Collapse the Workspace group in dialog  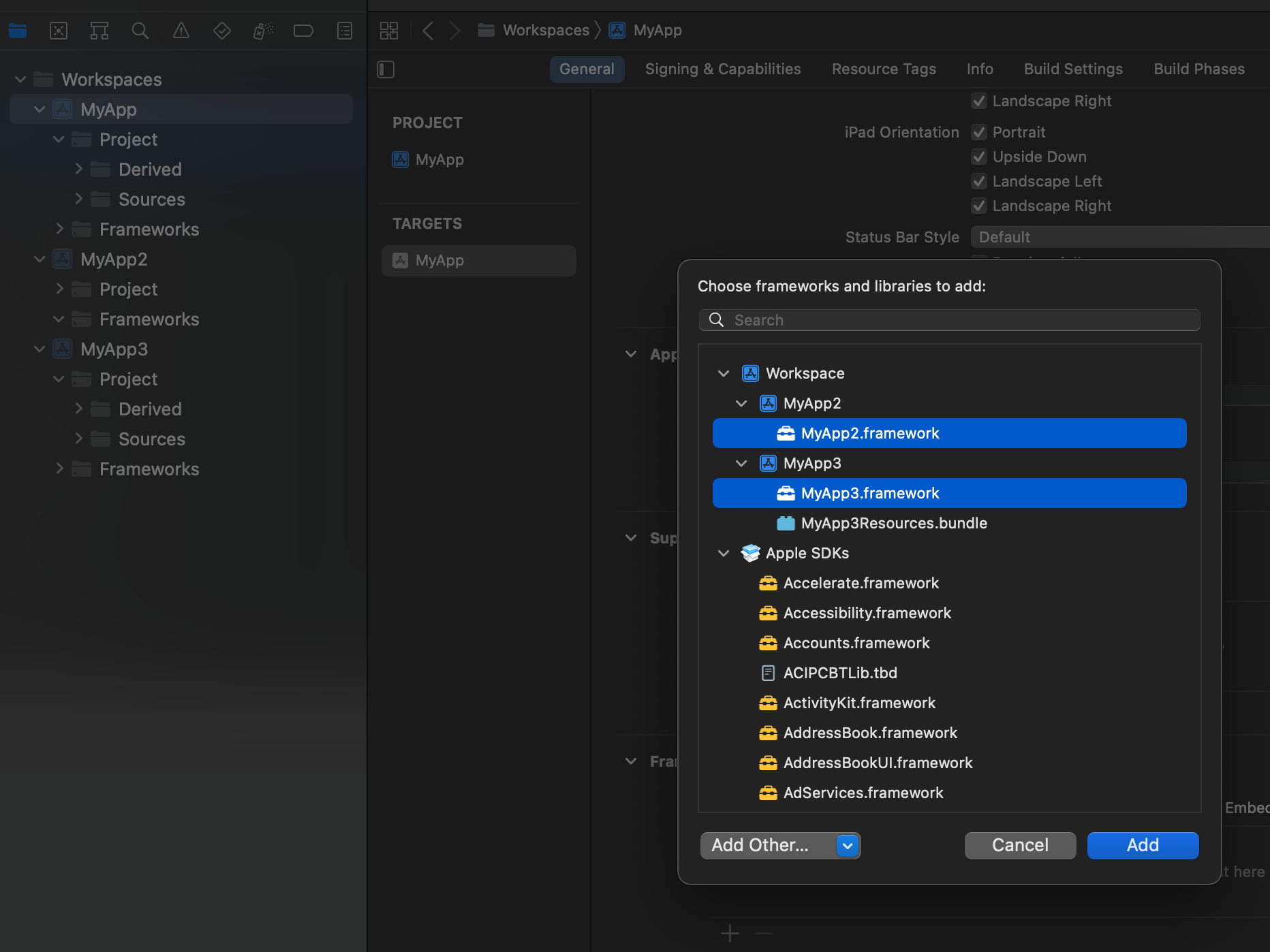724,373
